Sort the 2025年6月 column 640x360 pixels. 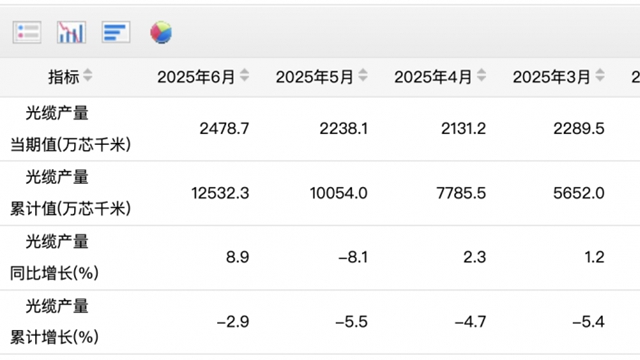pos(244,76)
